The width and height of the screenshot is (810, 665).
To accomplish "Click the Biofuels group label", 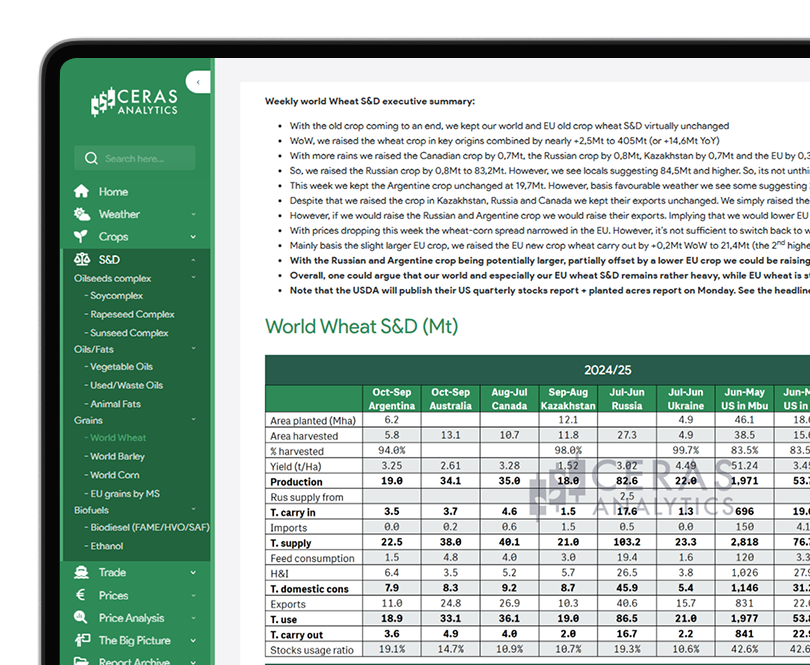I will (91, 510).
